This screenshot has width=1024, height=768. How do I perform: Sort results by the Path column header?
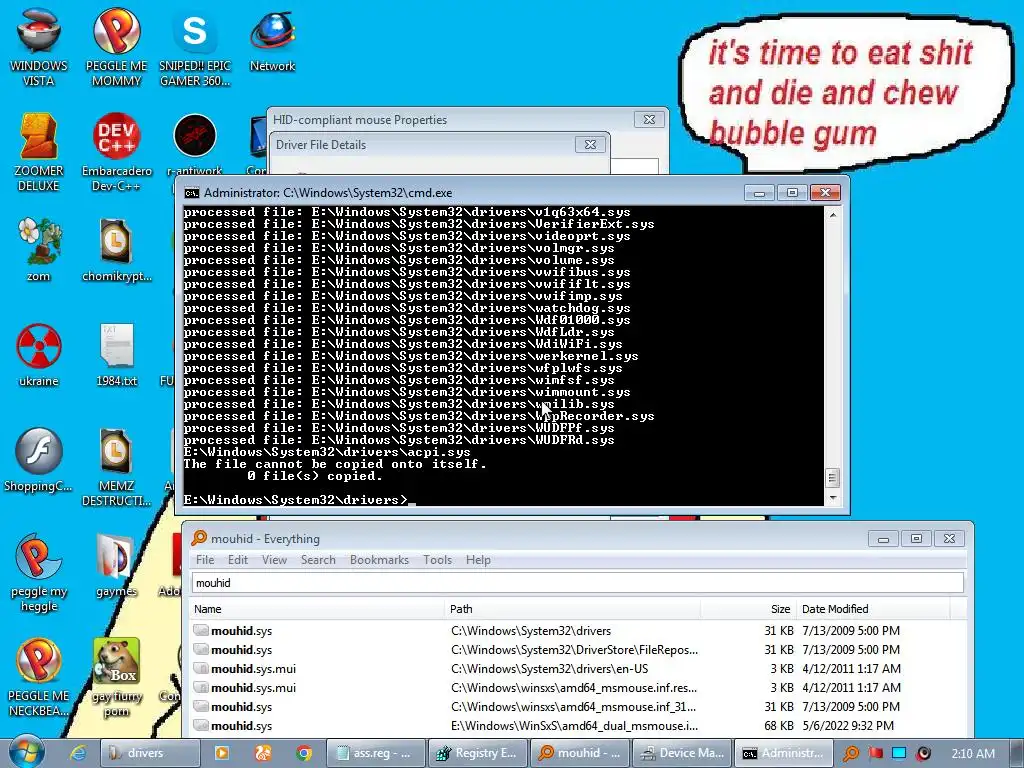point(573,609)
